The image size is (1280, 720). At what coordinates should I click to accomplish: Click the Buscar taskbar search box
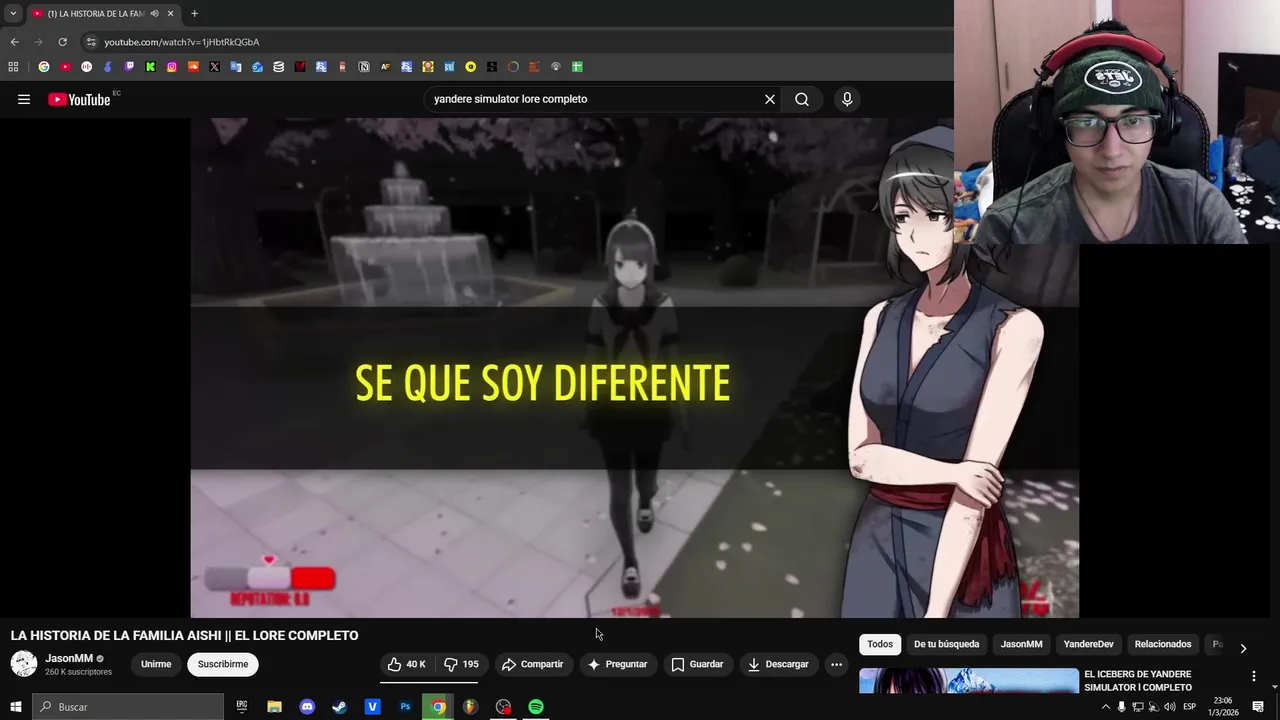pyautogui.click(x=128, y=707)
